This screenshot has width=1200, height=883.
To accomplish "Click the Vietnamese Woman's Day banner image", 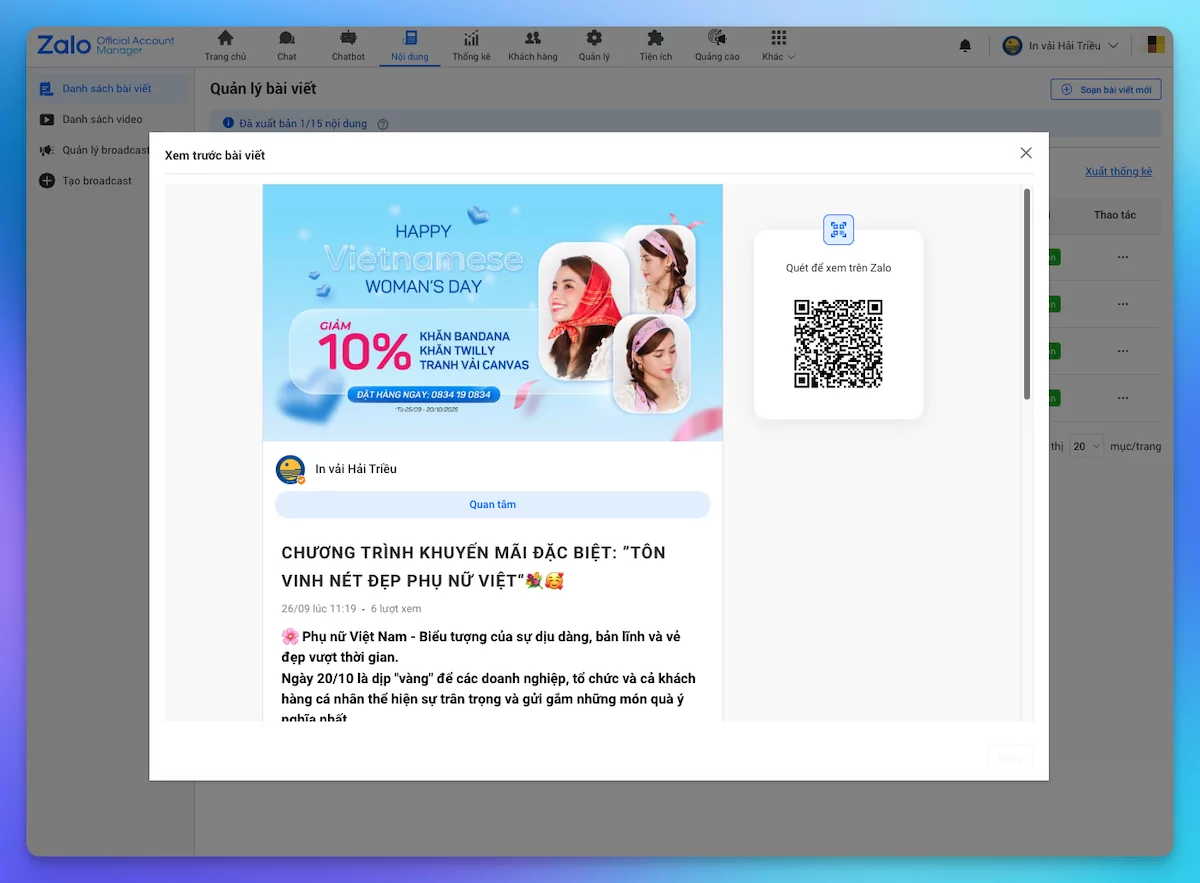I will coord(492,312).
